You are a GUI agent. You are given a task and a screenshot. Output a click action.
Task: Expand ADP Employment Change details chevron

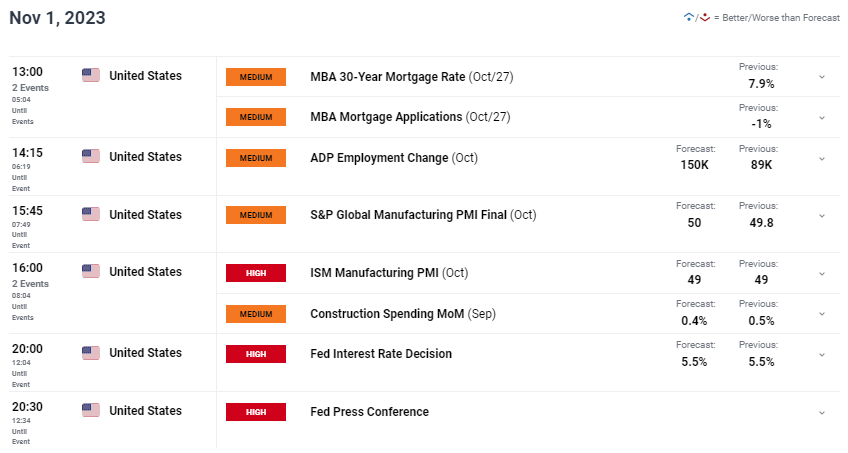[x=822, y=158]
